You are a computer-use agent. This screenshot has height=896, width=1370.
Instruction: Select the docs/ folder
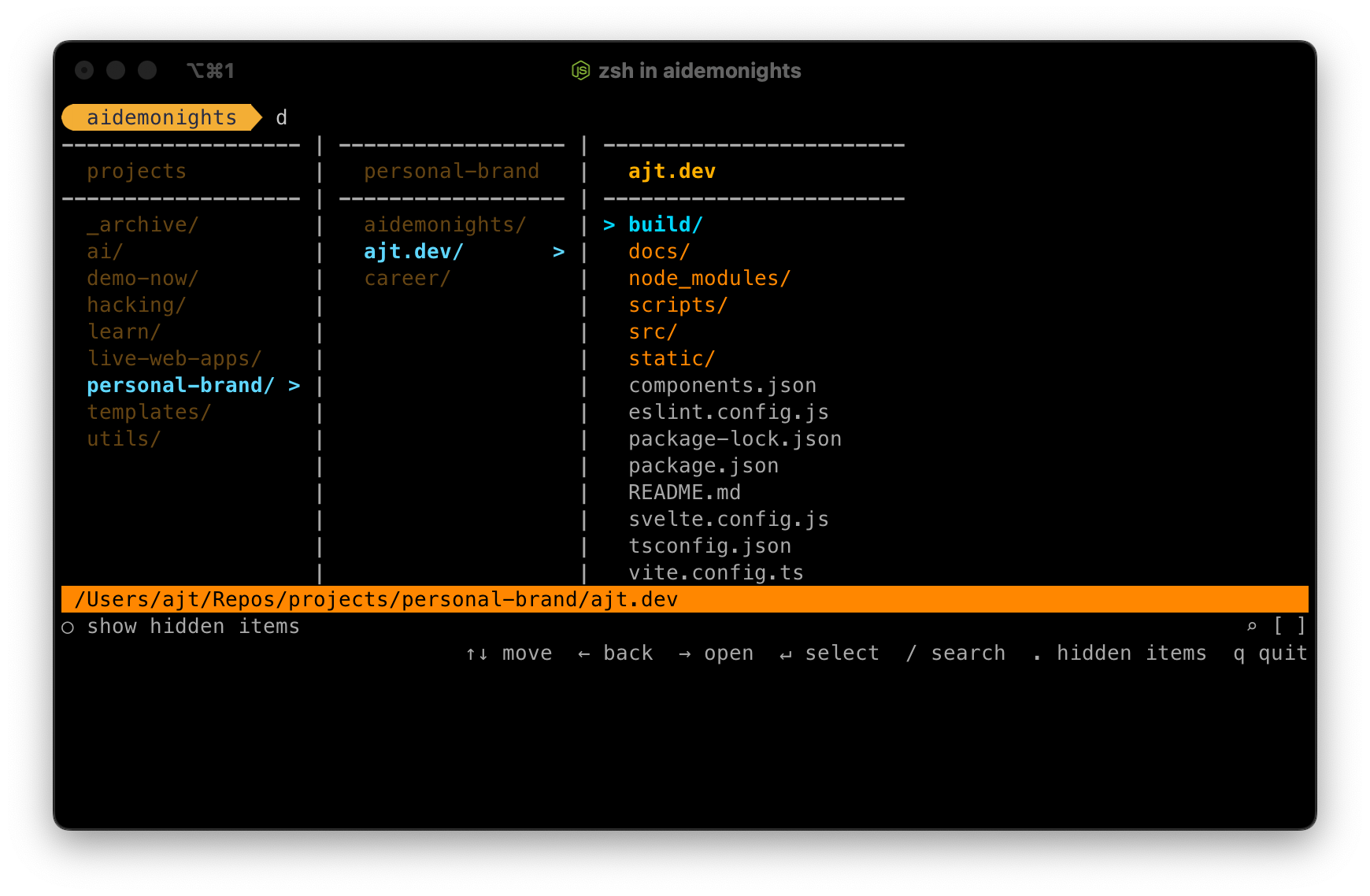click(x=659, y=252)
